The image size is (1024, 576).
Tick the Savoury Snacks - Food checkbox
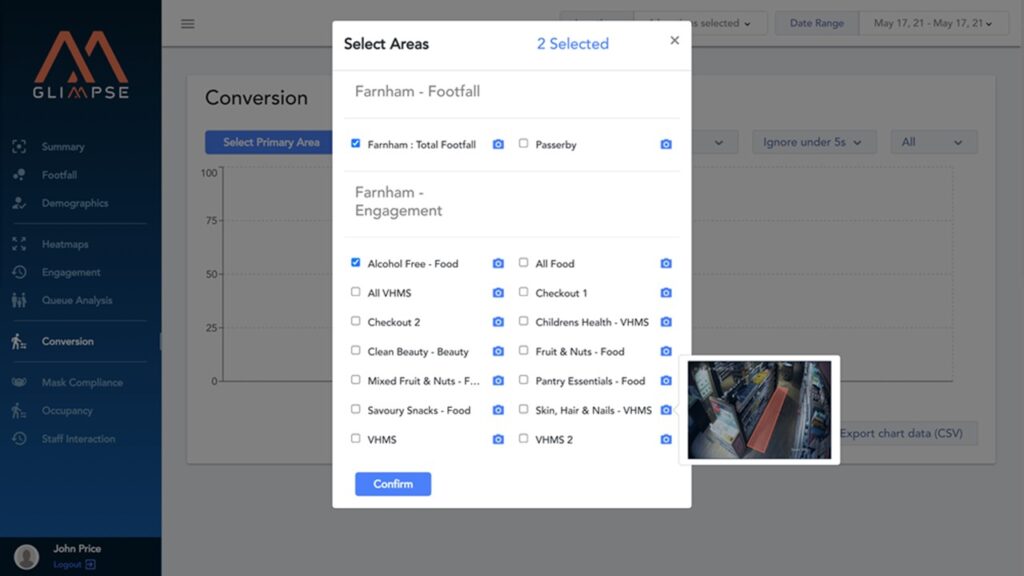click(x=356, y=409)
